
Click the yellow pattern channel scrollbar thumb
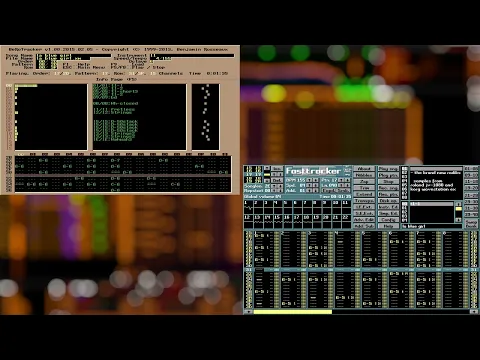pyautogui.click(x=293, y=312)
